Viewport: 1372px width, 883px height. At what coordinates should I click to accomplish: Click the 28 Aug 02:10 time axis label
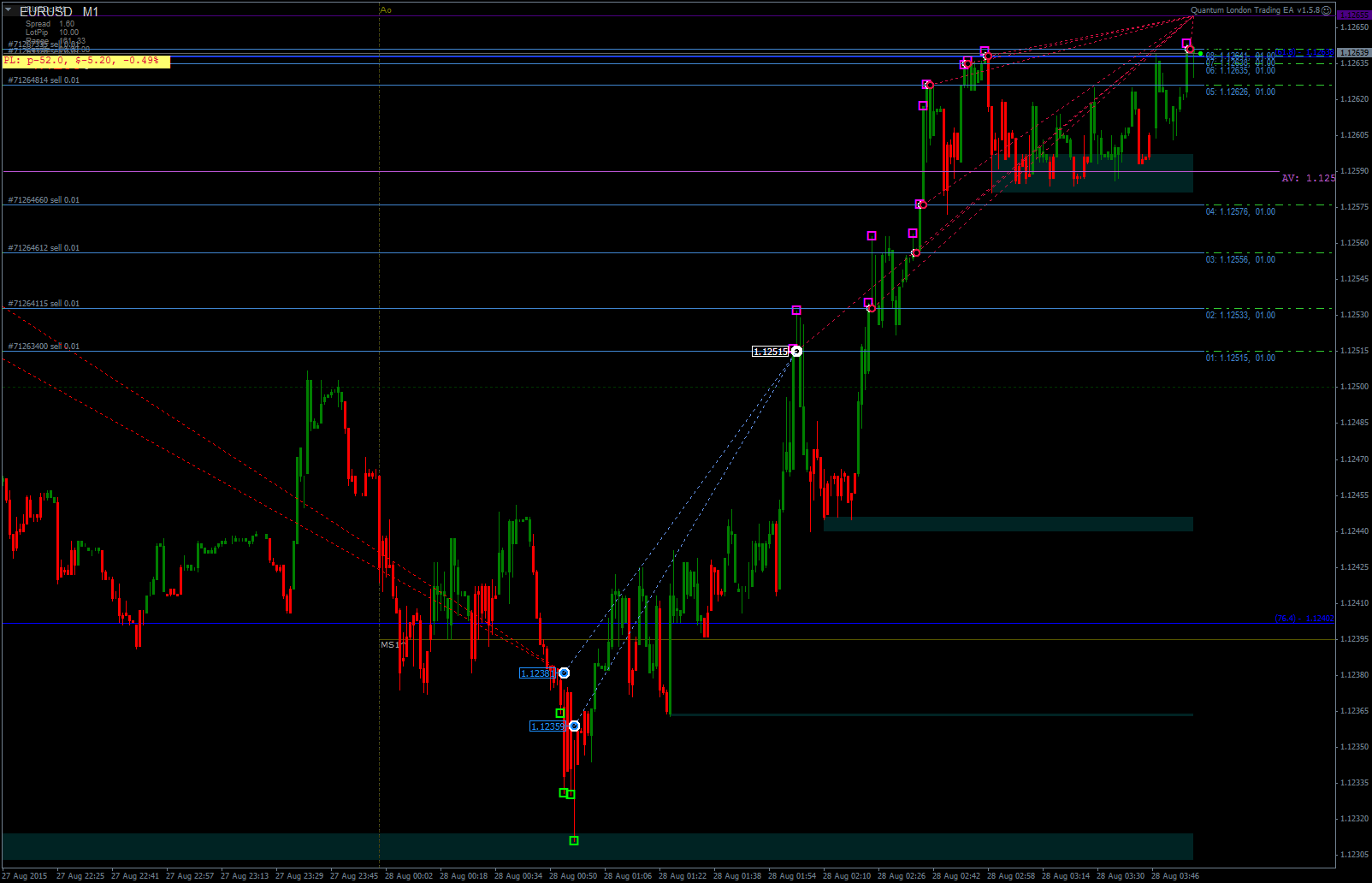pyautogui.click(x=847, y=875)
